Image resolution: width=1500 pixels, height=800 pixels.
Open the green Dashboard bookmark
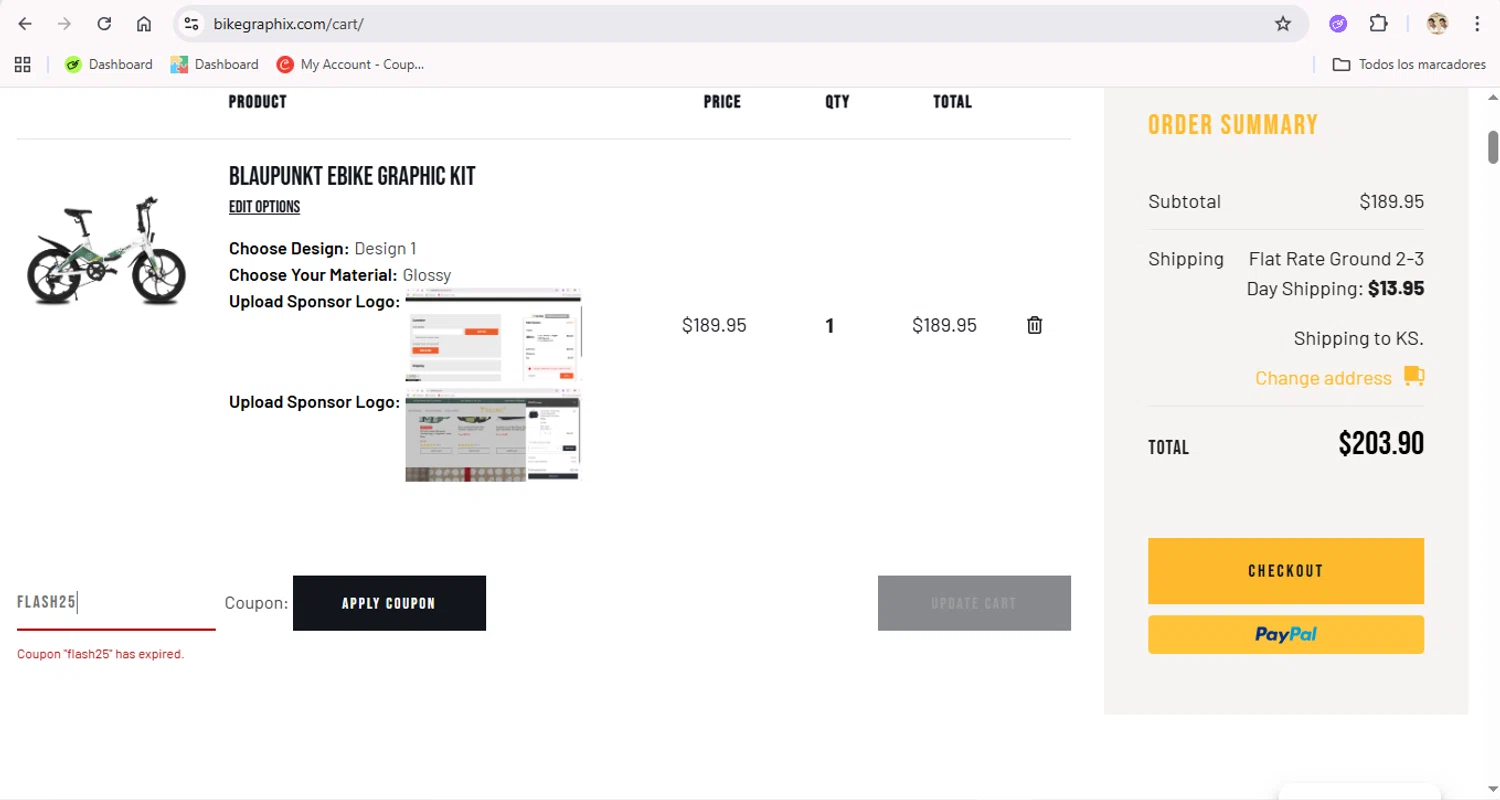click(x=108, y=64)
